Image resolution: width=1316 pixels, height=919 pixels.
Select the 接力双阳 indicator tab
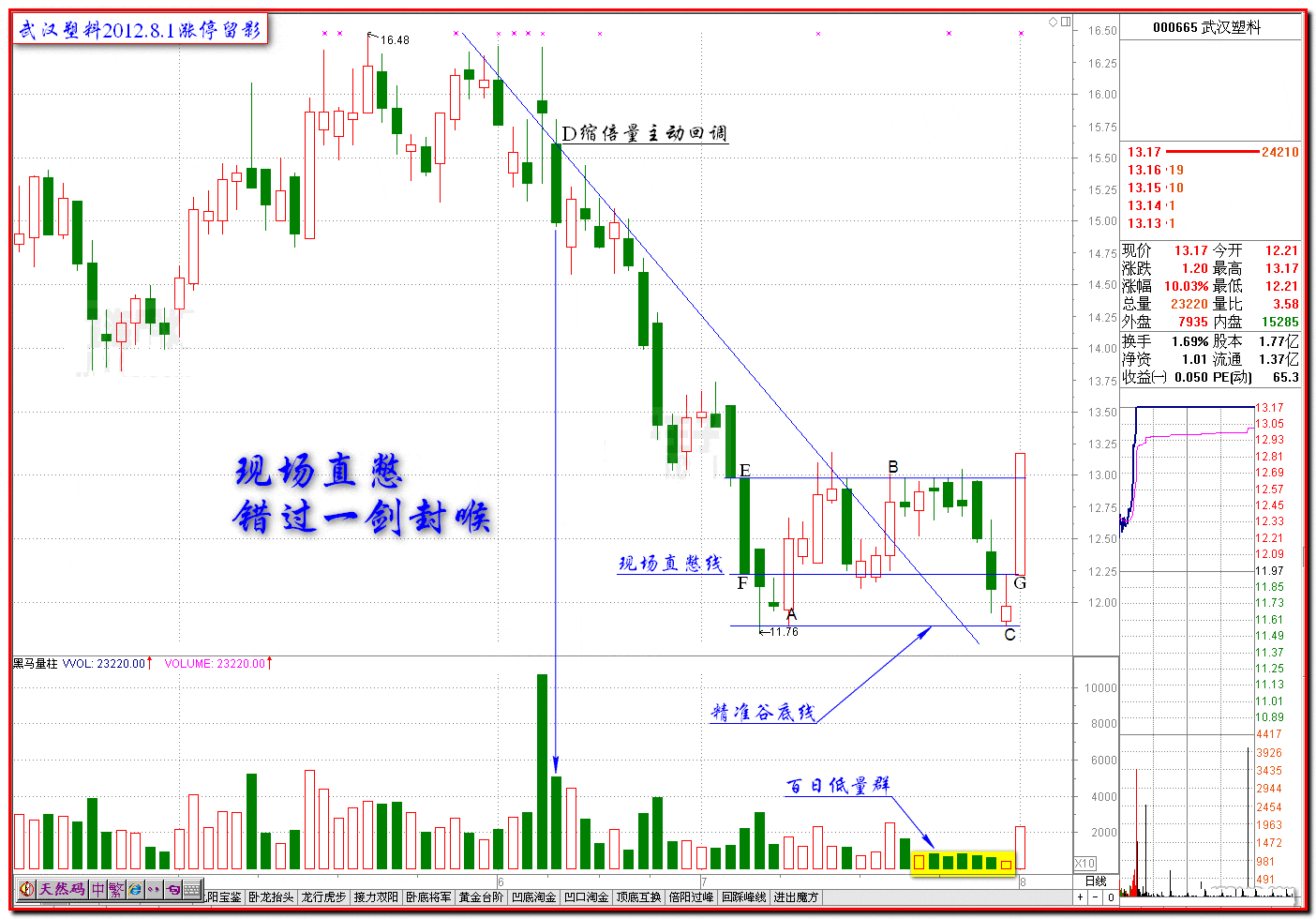[x=376, y=897]
